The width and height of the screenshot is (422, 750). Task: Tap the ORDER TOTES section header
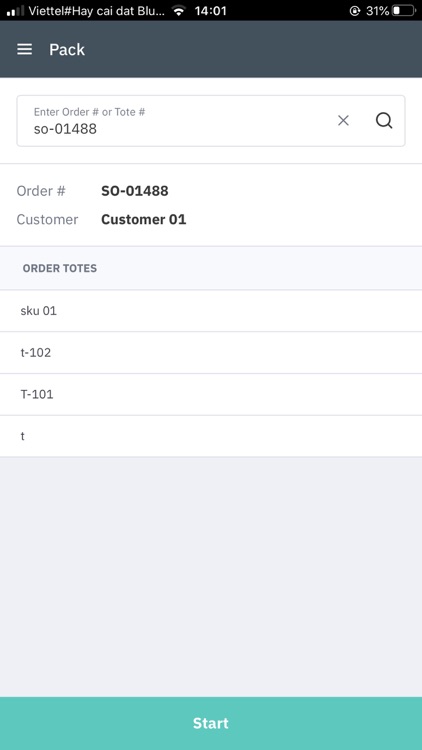pos(60,268)
